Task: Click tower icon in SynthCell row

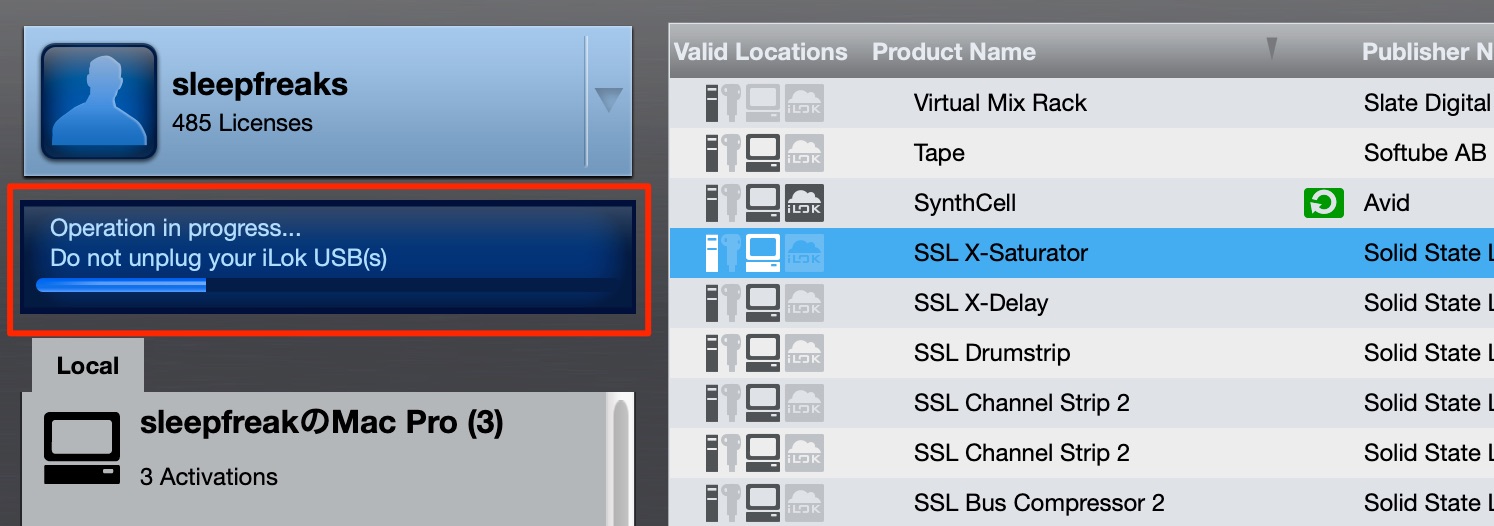Action: [x=712, y=203]
